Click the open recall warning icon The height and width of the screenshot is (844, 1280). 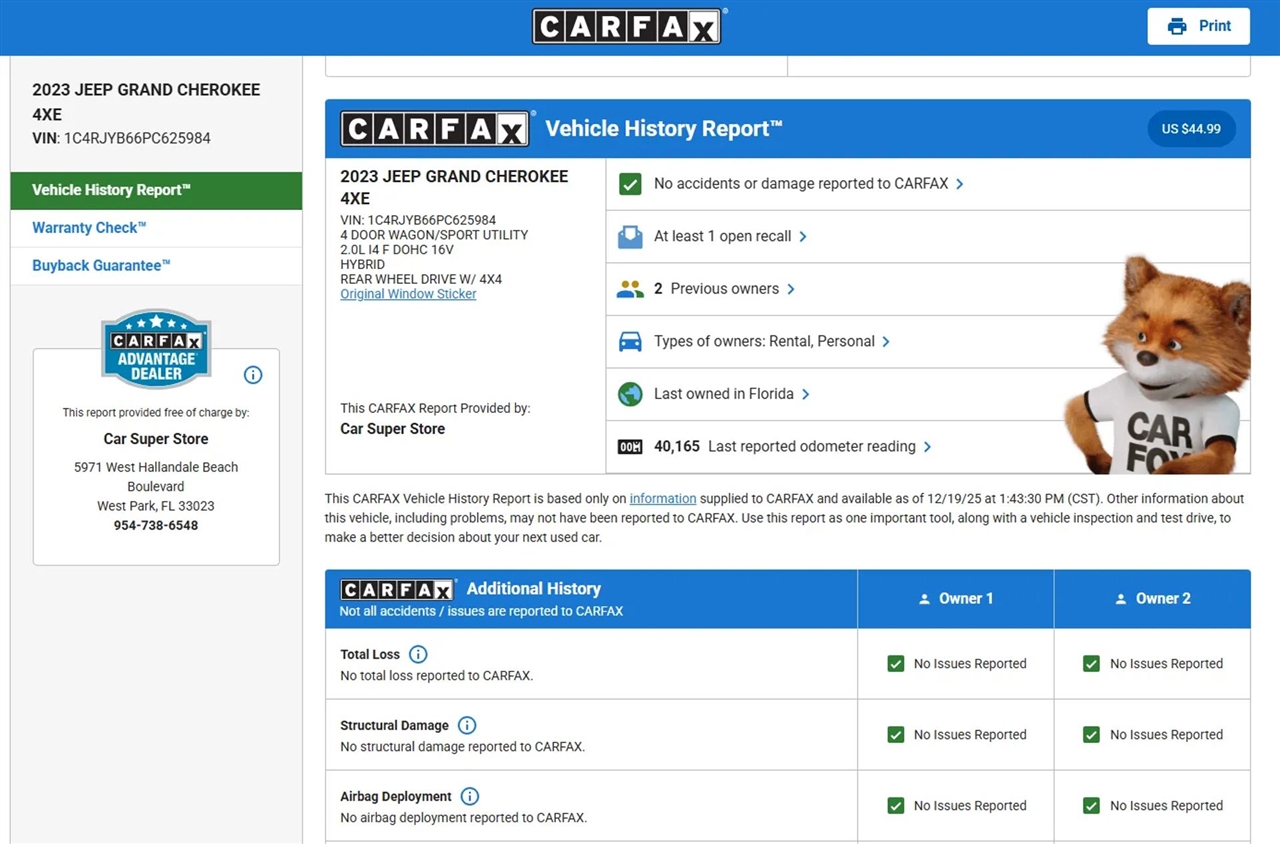pos(630,237)
